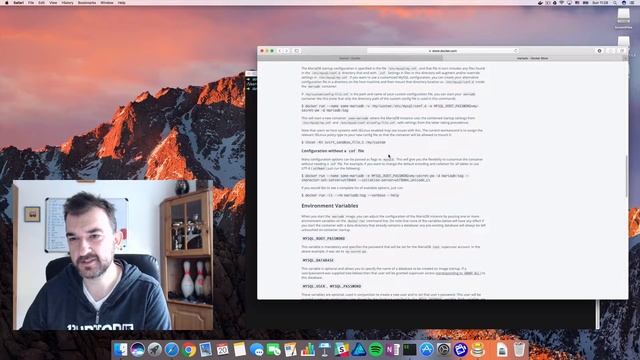Open the View menu
This screenshot has width=640, height=360.
(x=53, y=2)
